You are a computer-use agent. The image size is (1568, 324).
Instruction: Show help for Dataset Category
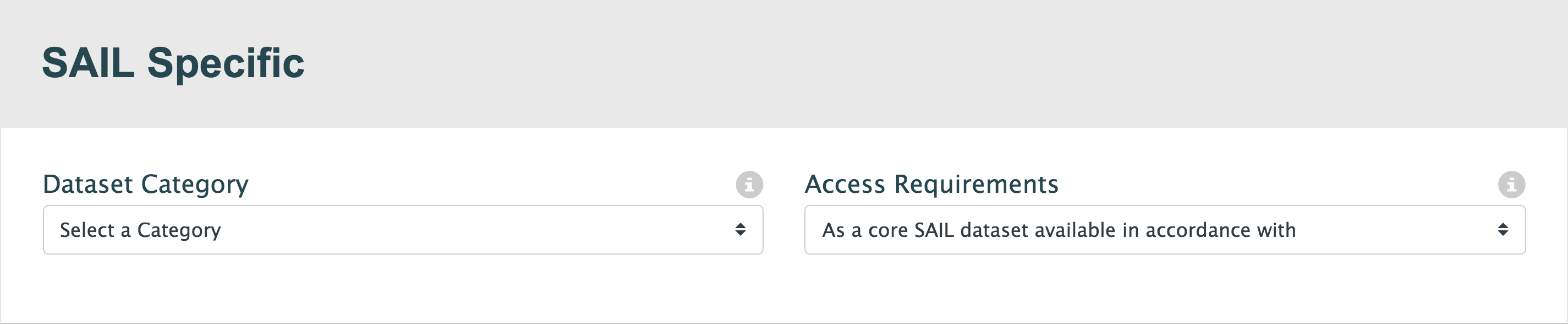pyautogui.click(x=749, y=184)
